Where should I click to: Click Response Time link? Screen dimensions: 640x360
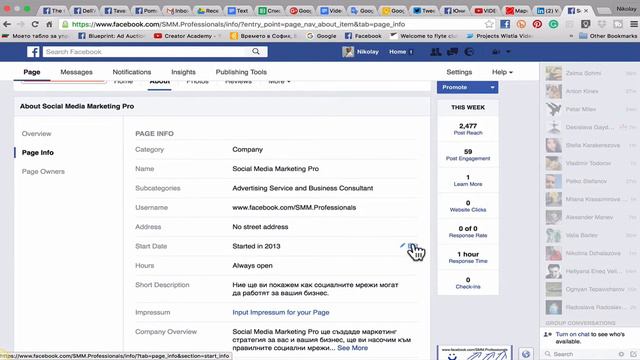click(x=468, y=261)
